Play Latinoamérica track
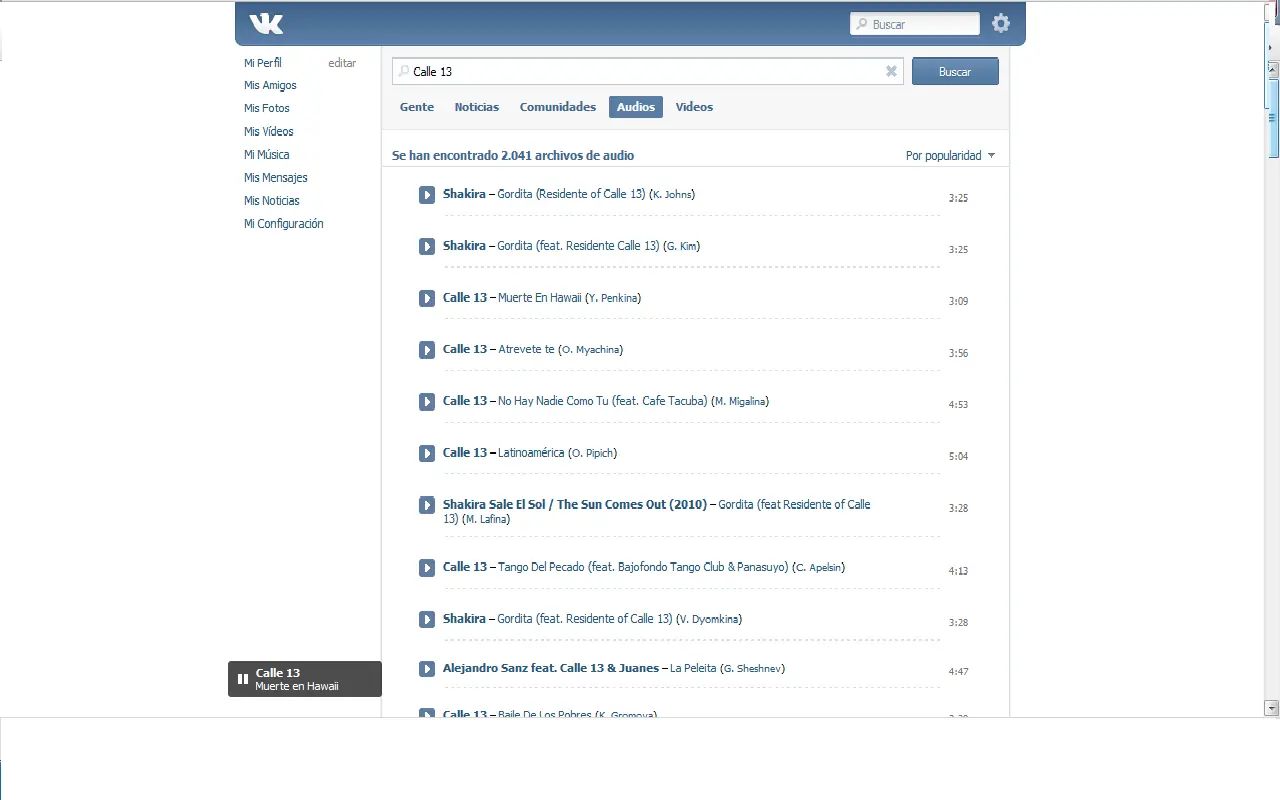The height and width of the screenshot is (800, 1280). 427,453
